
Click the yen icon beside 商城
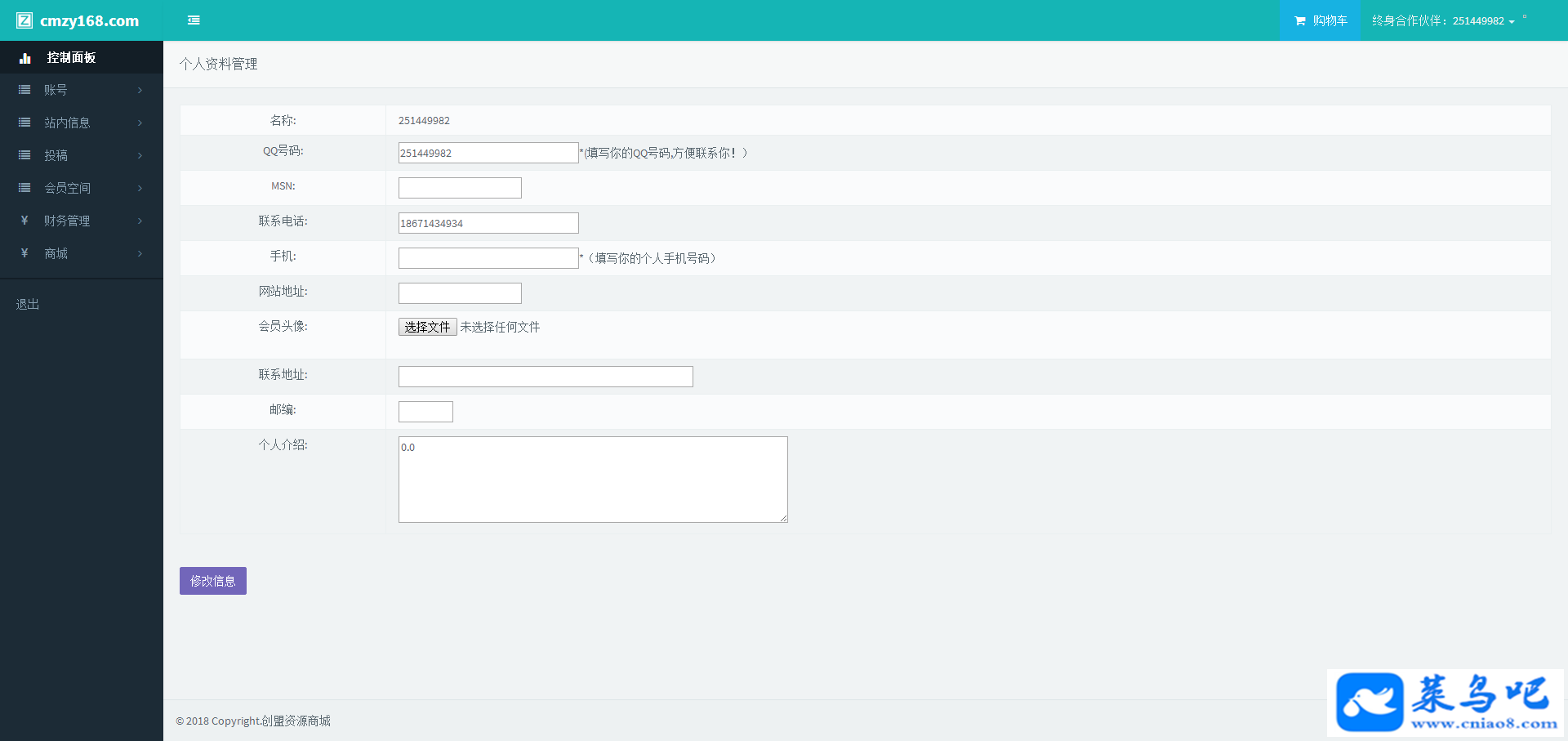click(24, 253)
